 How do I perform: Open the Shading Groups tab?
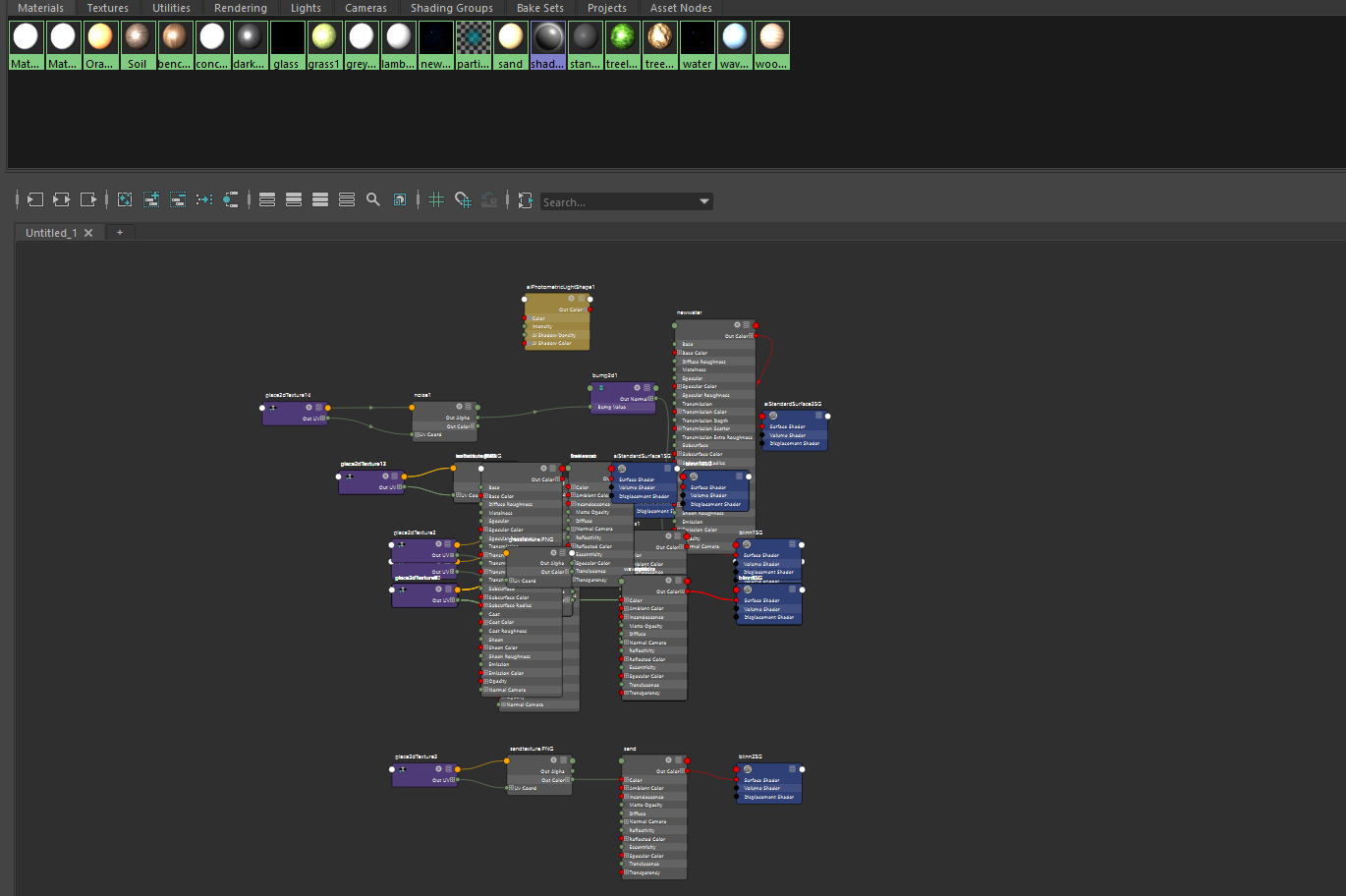(x=451, y=8)
